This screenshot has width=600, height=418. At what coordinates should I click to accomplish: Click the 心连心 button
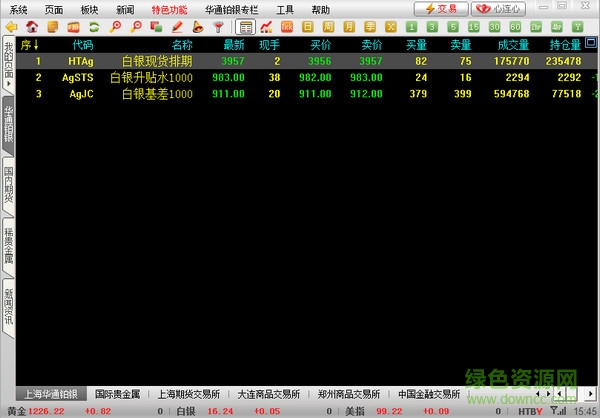pos(498,9)
